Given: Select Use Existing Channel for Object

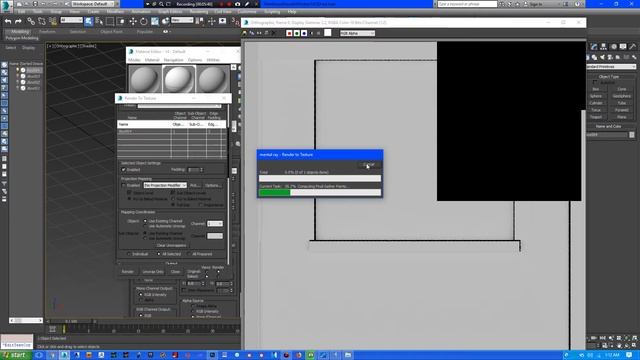Looking at the screenshot, I should [x=145, y=221].
